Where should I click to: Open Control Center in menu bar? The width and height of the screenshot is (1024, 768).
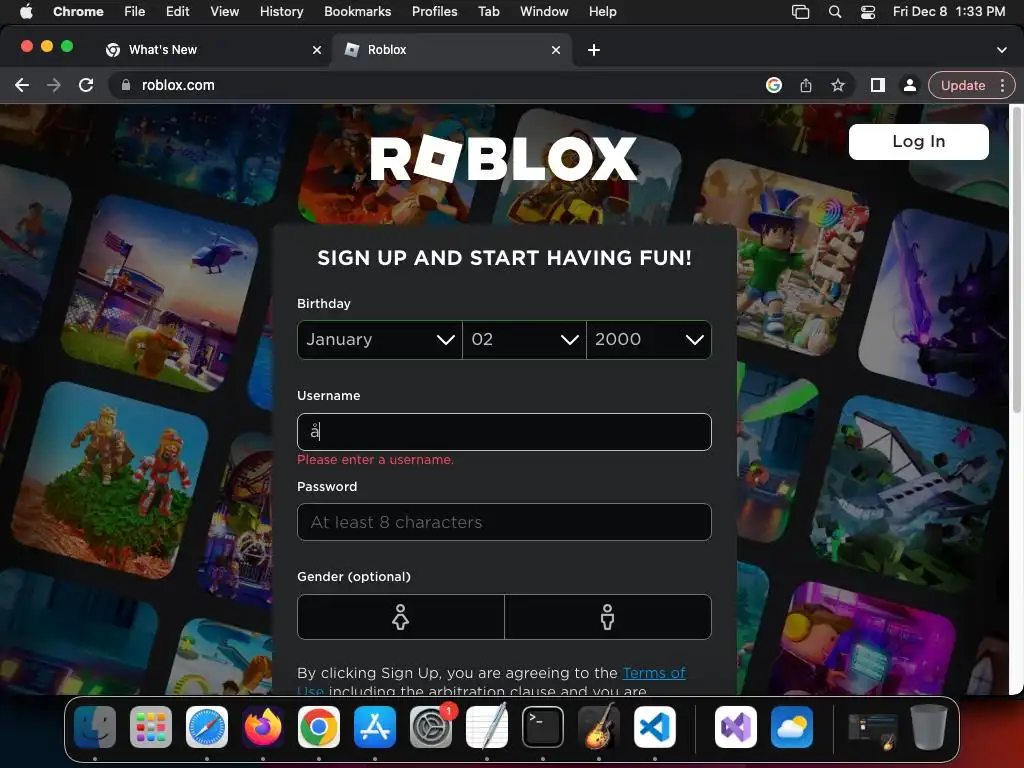[x=868, y=11]
